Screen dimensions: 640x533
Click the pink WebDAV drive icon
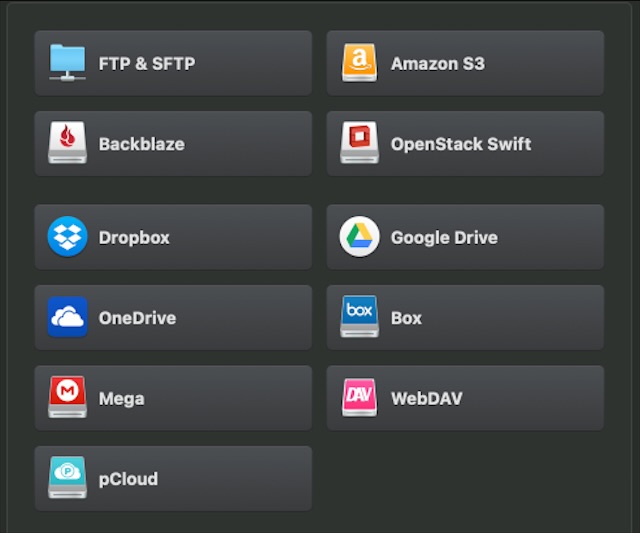pyautogui.click(x=360, y=398)
